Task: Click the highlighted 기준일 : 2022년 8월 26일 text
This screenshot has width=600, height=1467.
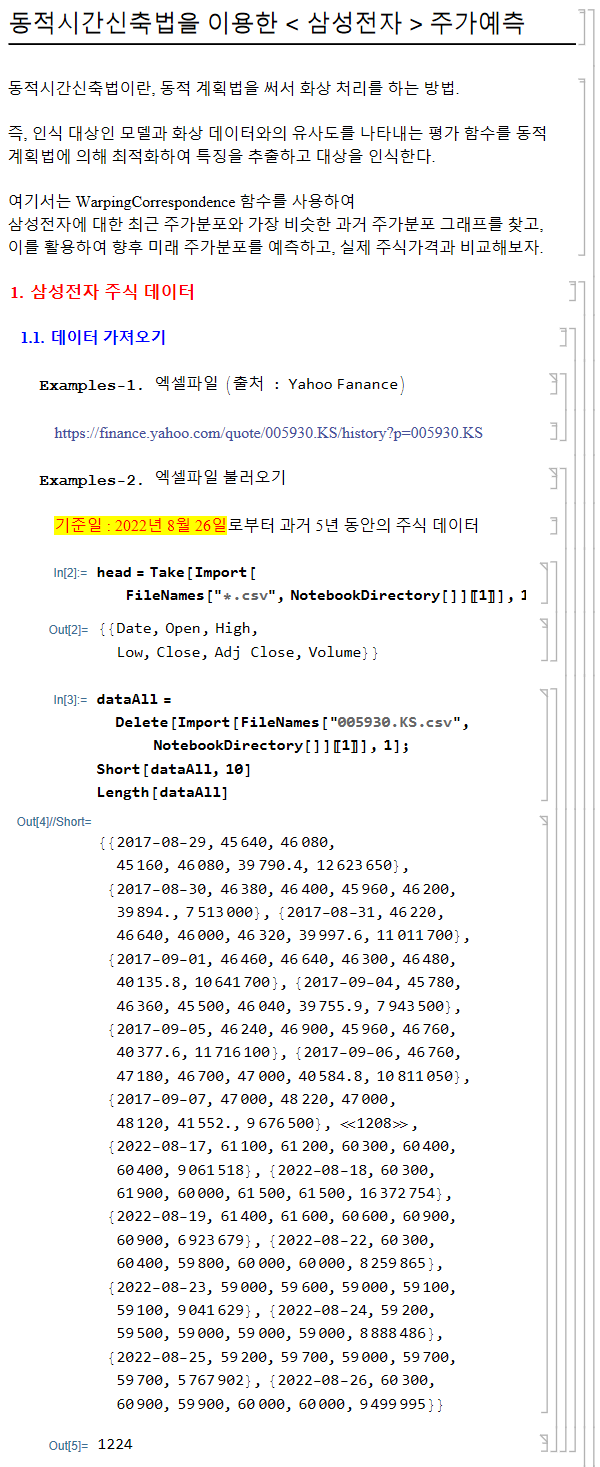Action: [140, 525]
